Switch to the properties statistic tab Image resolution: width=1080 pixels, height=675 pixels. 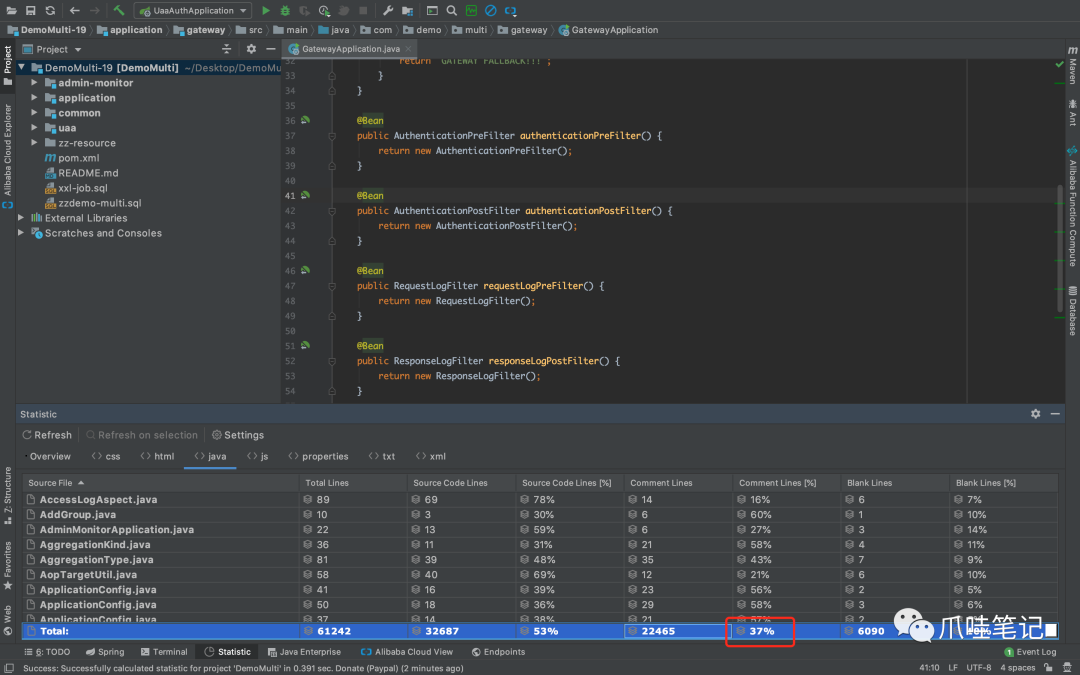pyautogui.click(x=318, y=456)
